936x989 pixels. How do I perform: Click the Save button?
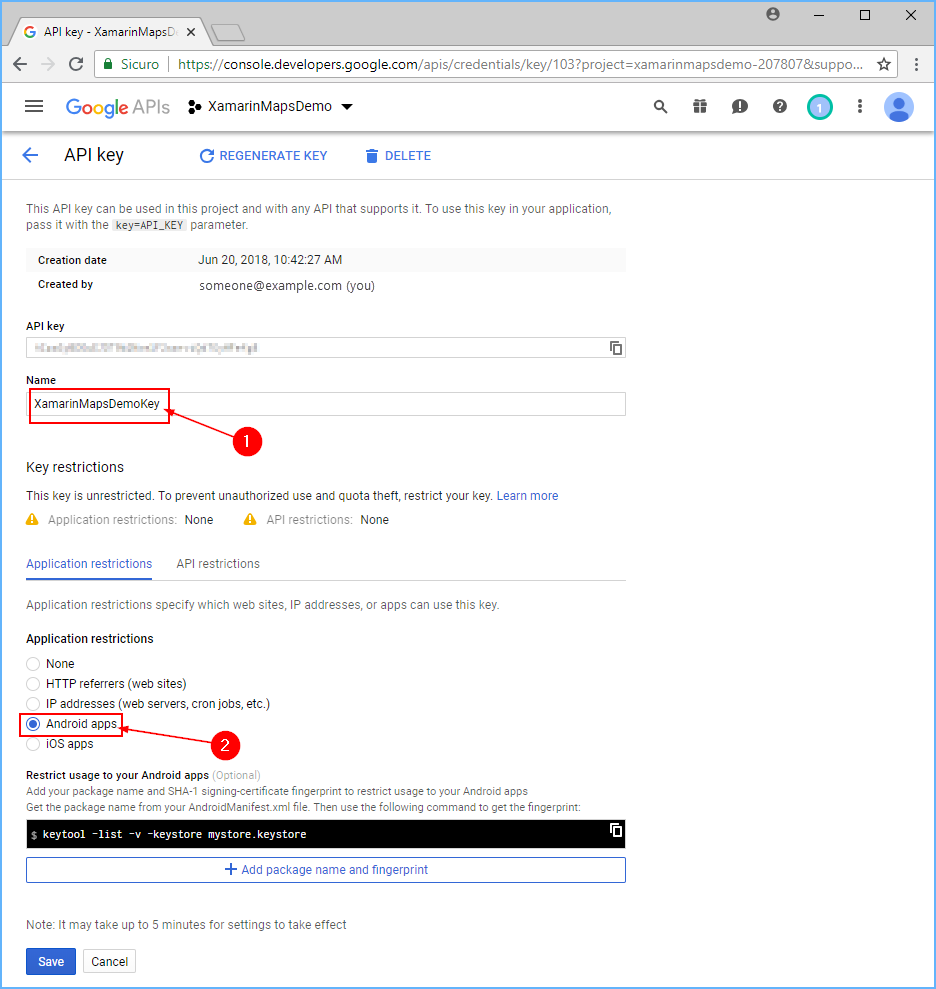point(51,961)
